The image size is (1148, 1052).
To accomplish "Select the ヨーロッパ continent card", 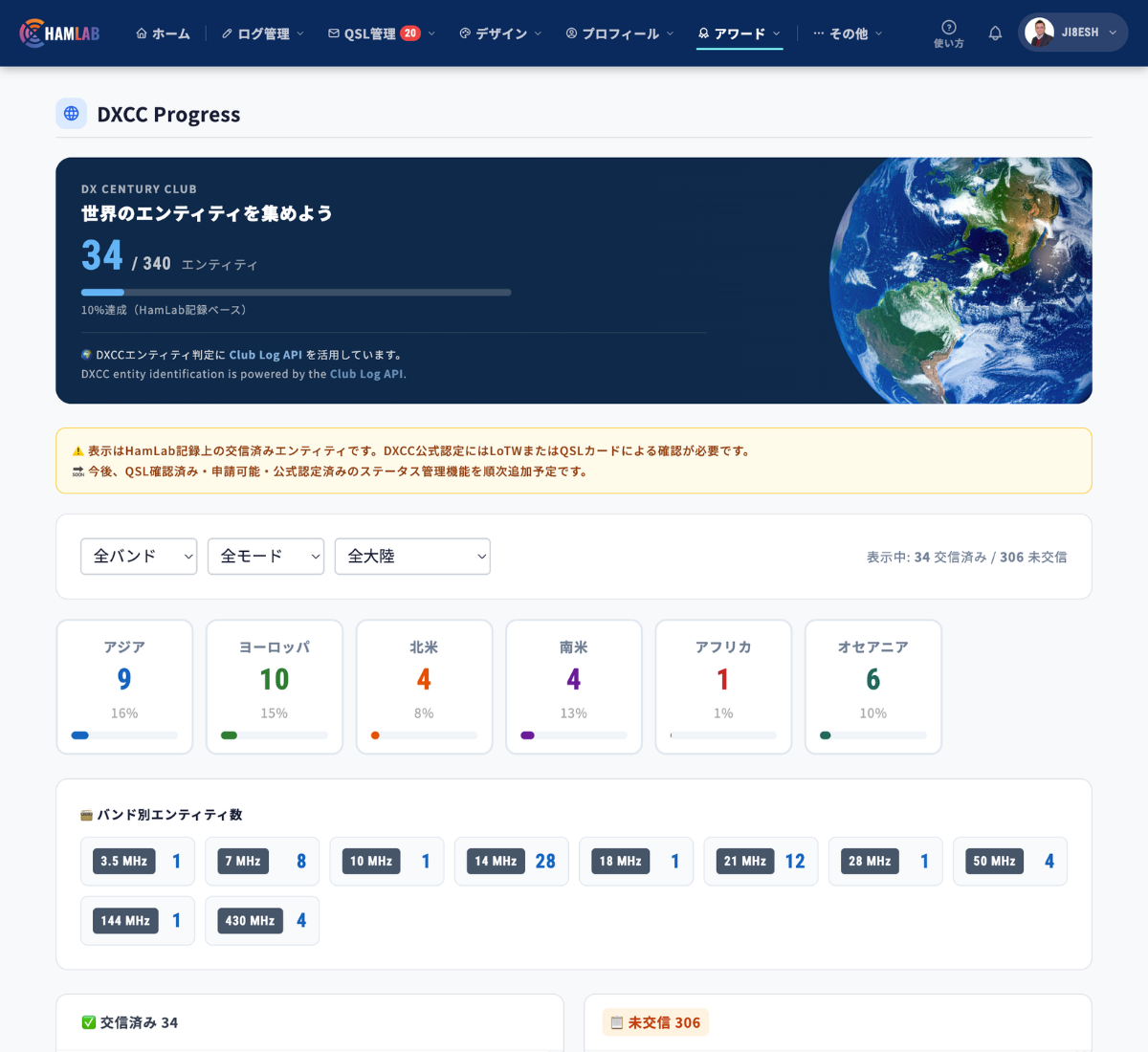I will (x=275, y=687).
